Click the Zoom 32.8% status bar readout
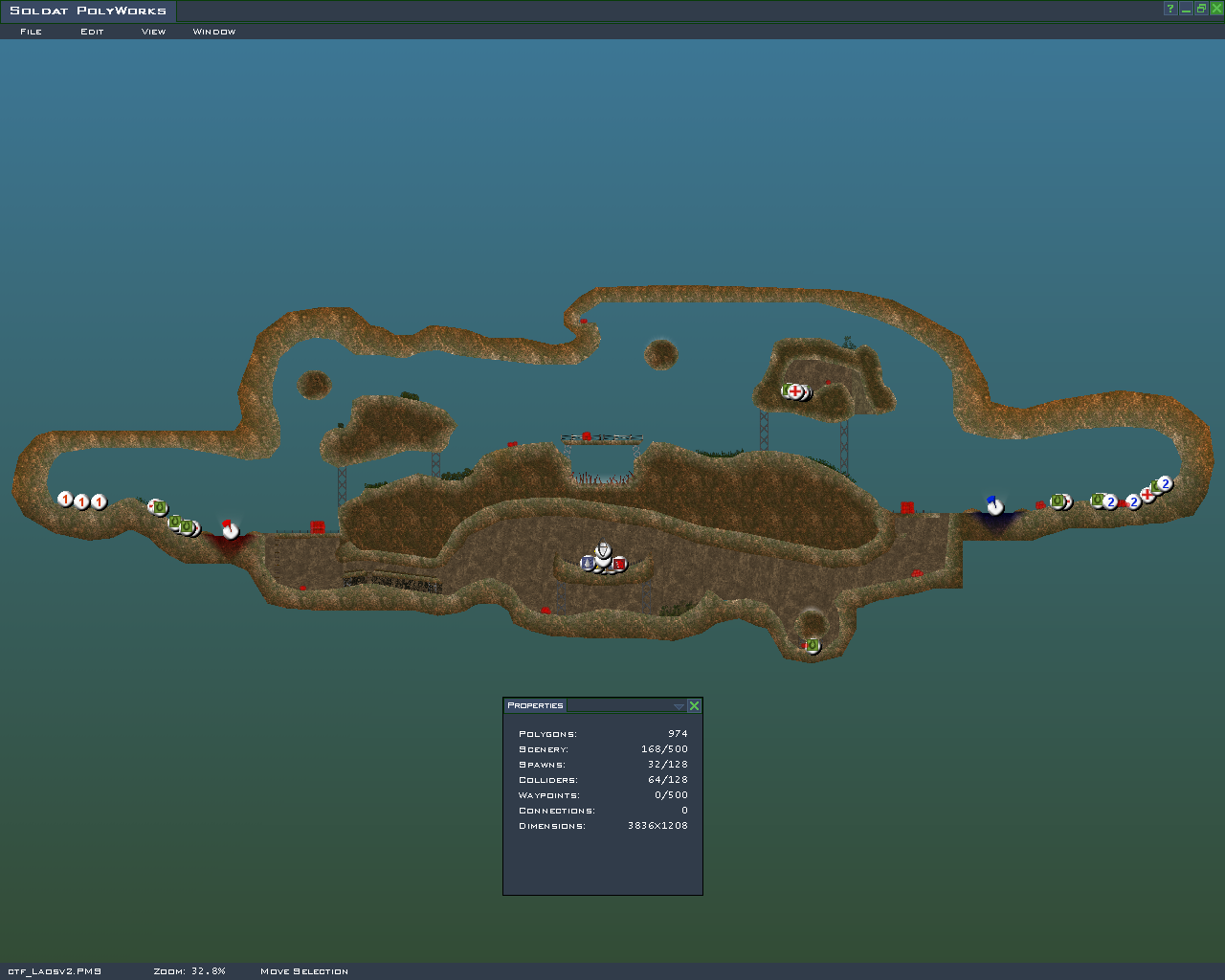1225x980 pixels. pos(189,971)
